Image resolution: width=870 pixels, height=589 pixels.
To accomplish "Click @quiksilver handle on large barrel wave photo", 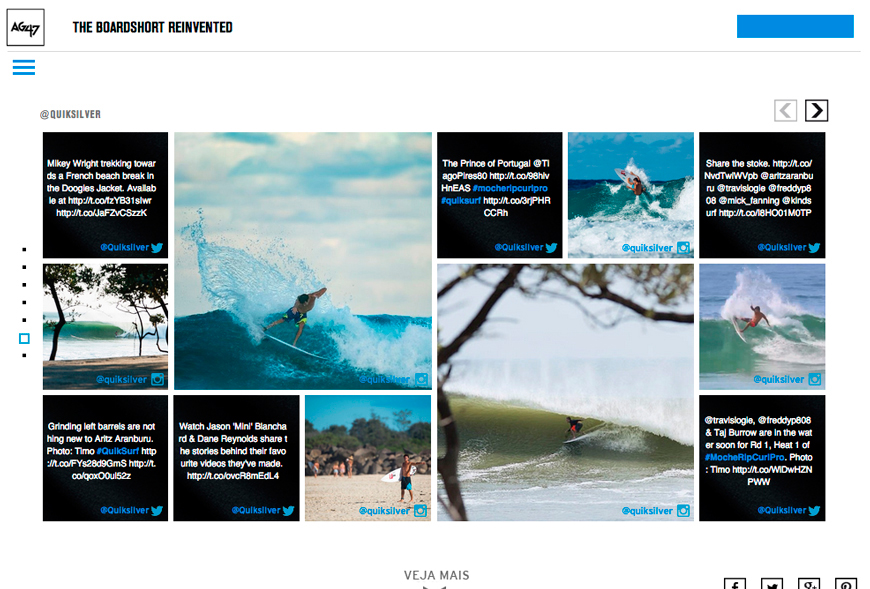I will (647, 511).
